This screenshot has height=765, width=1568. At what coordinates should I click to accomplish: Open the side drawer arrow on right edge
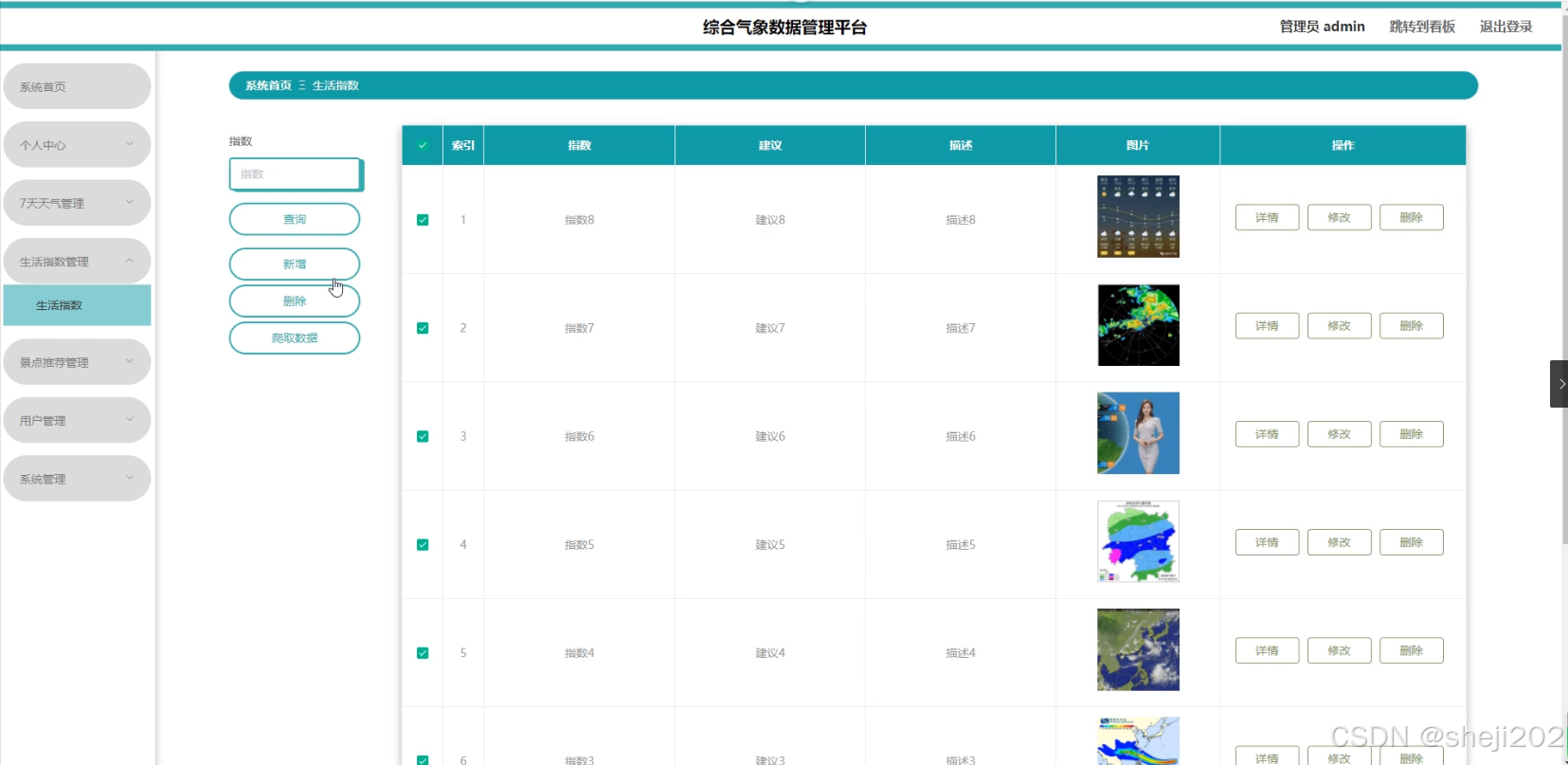(x=1559, y=384)
